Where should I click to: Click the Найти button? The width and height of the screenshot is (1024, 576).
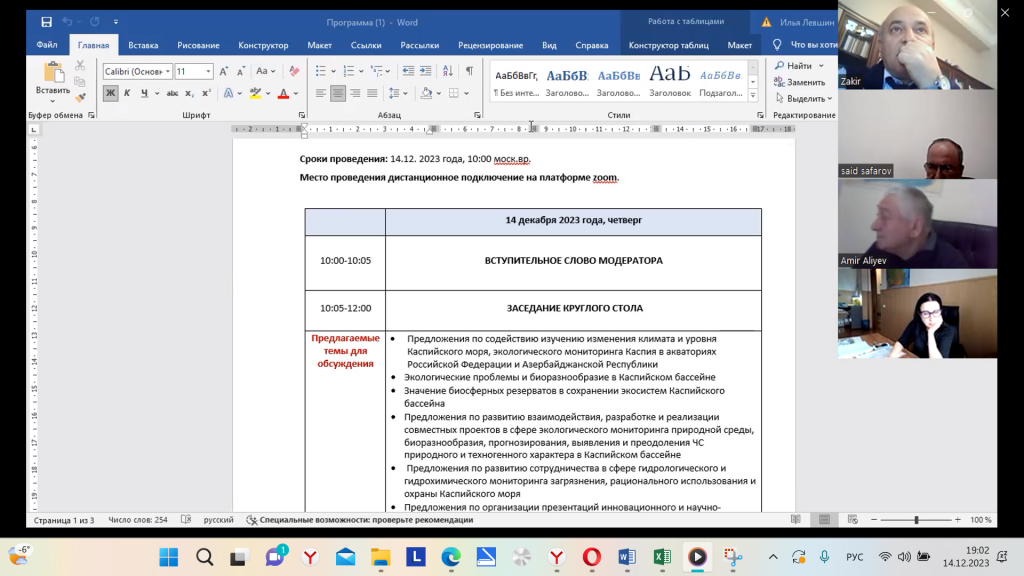pos(799,65)
